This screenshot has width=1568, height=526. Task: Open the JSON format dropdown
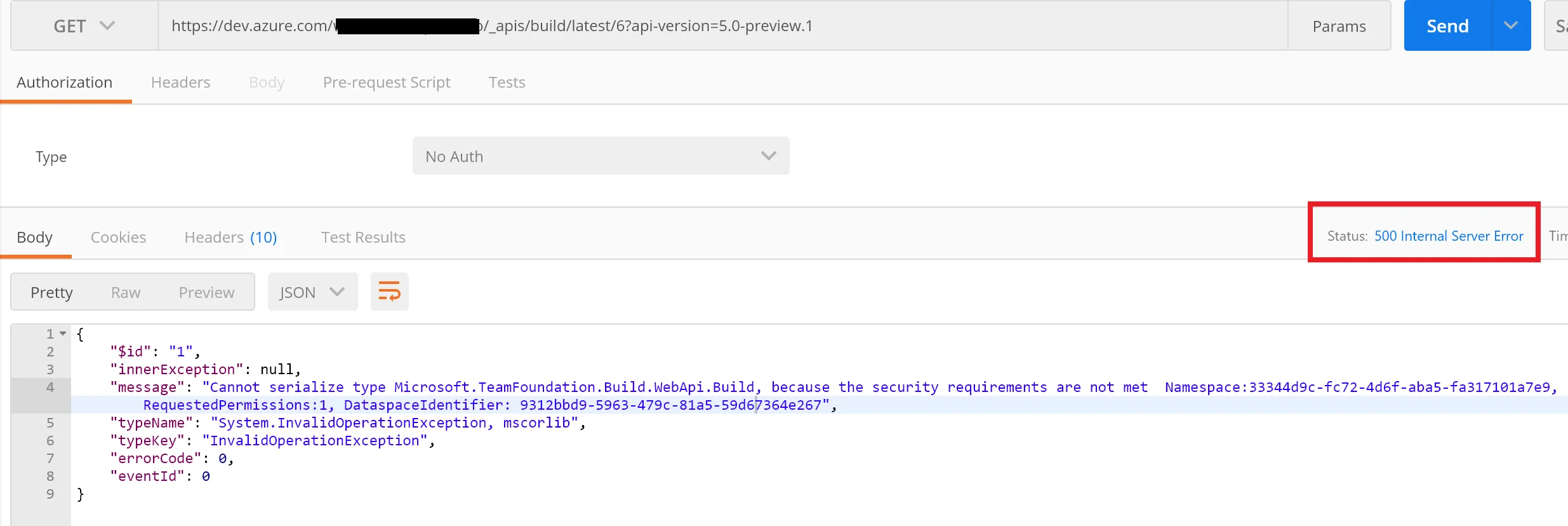click(x=312, y=292)
